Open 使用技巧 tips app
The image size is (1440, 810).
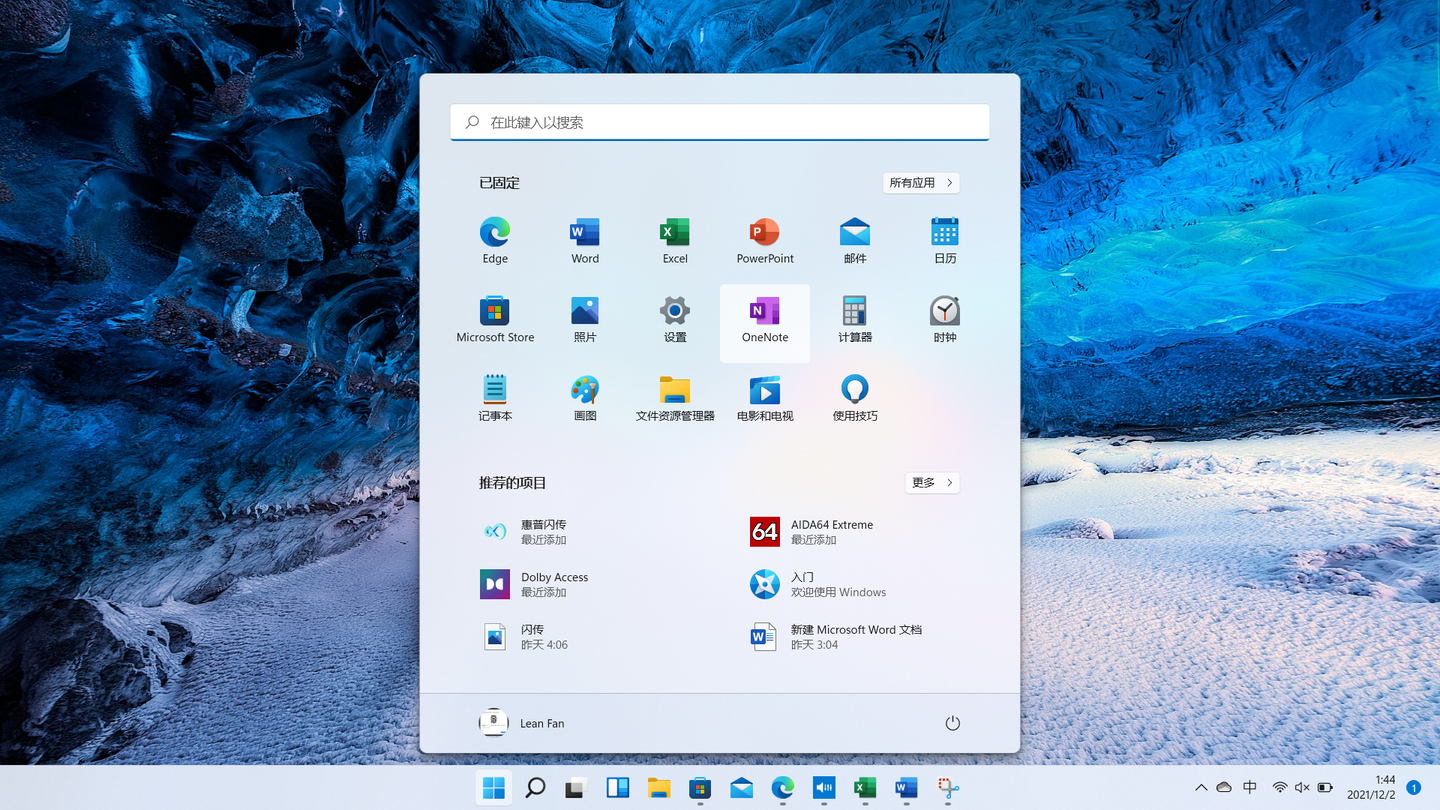click(x=855, y=398)
